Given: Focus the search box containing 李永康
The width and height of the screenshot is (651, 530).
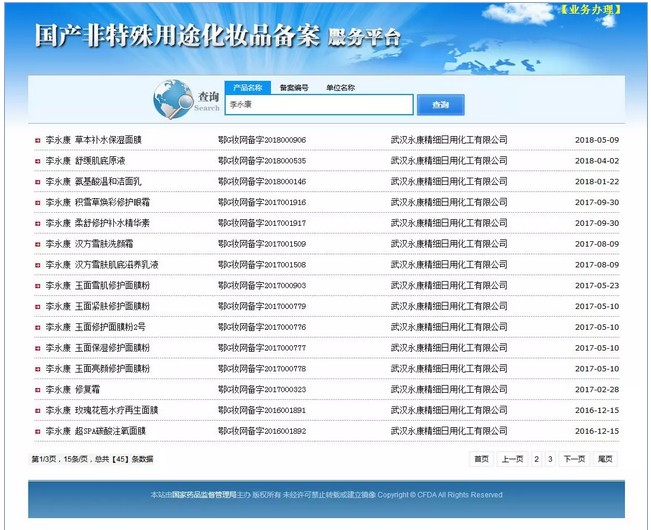Looking at the screenshot, I should (318, 104).
